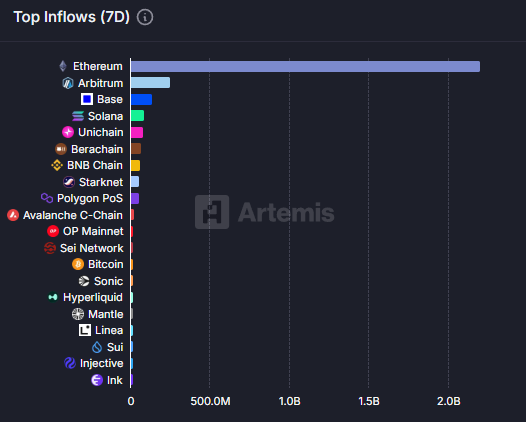Click the 0 axis tick label

pyautogui.click(x=131, y=401)
